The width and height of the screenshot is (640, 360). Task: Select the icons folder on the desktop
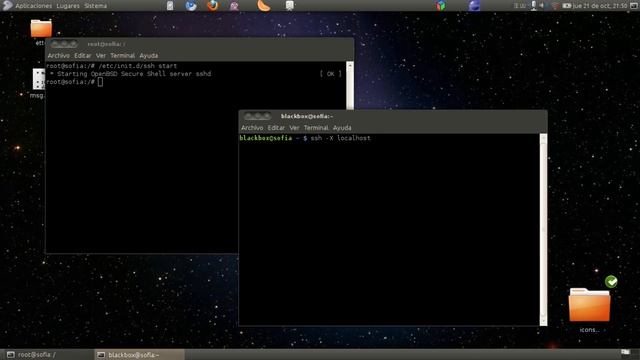[589, 305]
